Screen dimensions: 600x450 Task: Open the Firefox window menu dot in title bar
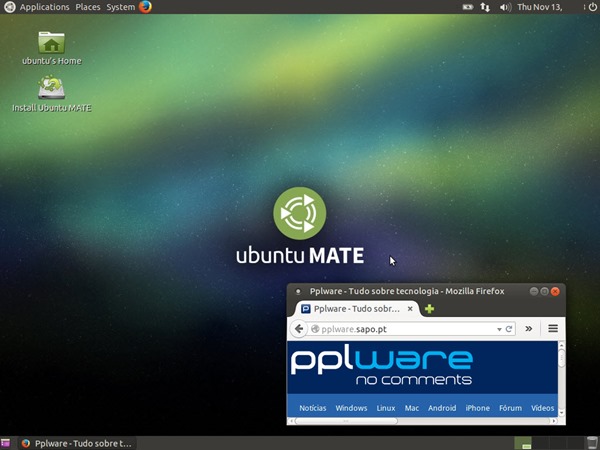(298, 292)
